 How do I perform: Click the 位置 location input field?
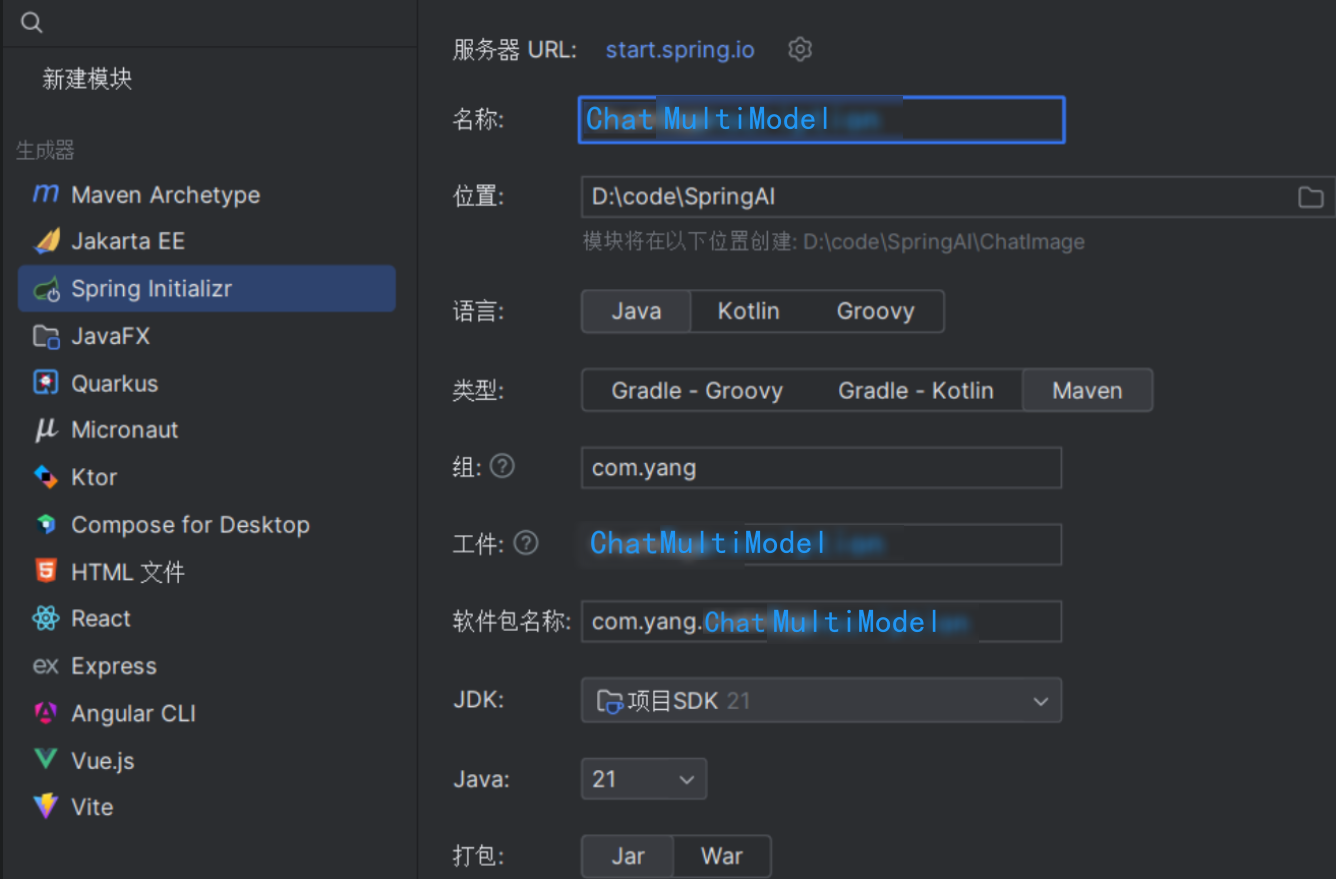tap(958, 197)
